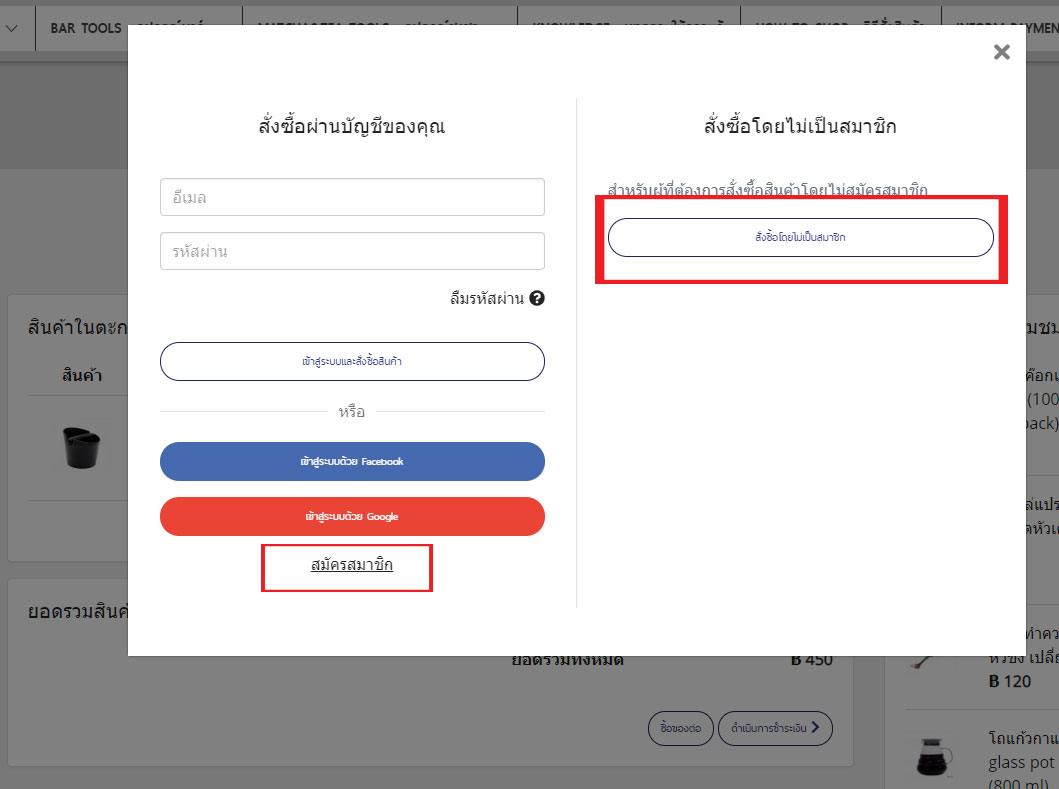Sign in with the red Google button

(352, 517)
